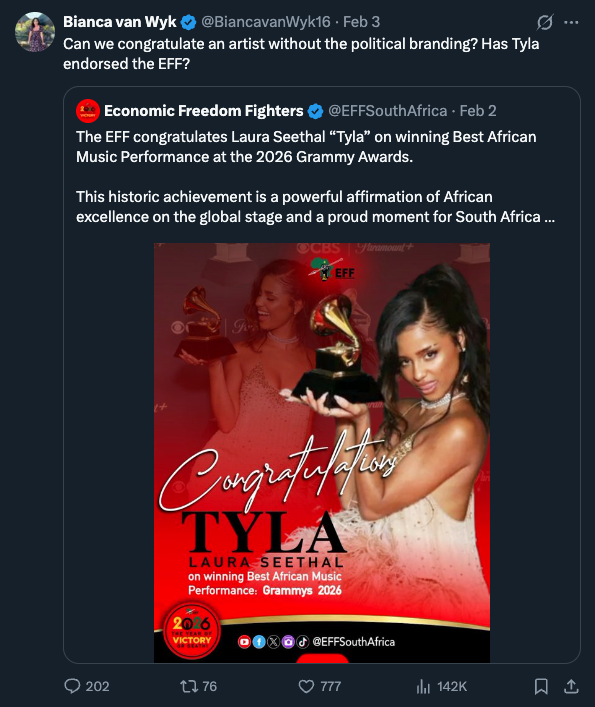Open view analytics bar-chart icon

click(423, 686)
